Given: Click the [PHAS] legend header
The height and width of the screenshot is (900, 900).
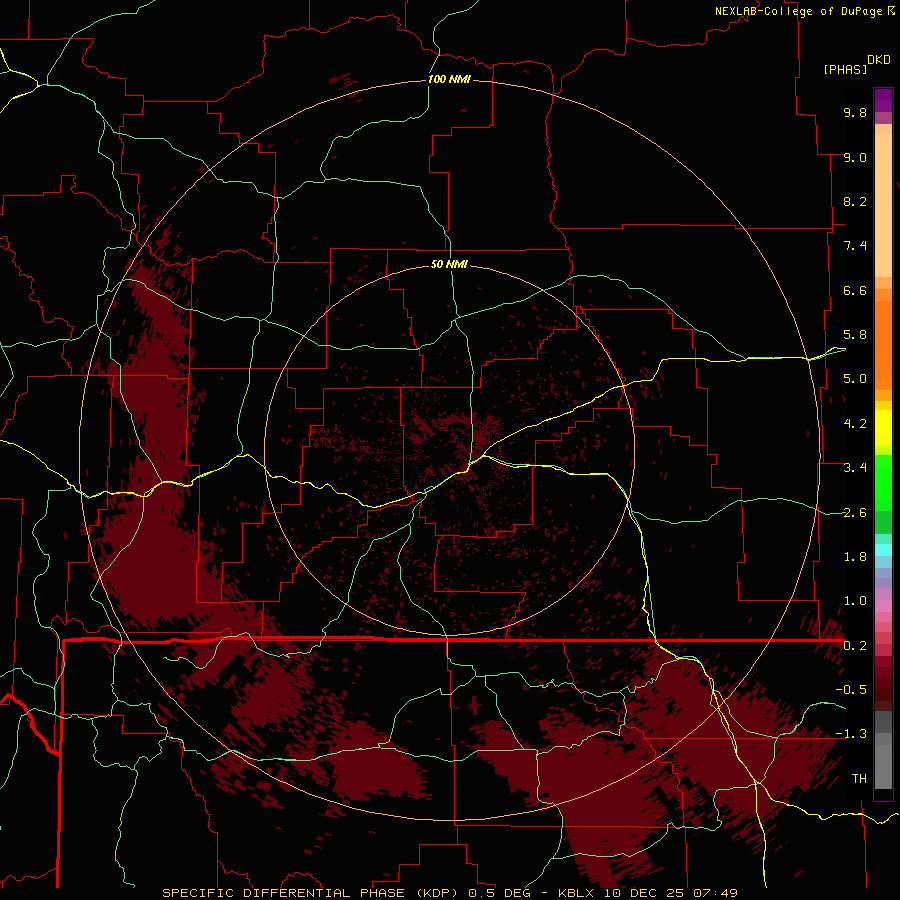Looking at the screenshot, I should click(845, 69).
